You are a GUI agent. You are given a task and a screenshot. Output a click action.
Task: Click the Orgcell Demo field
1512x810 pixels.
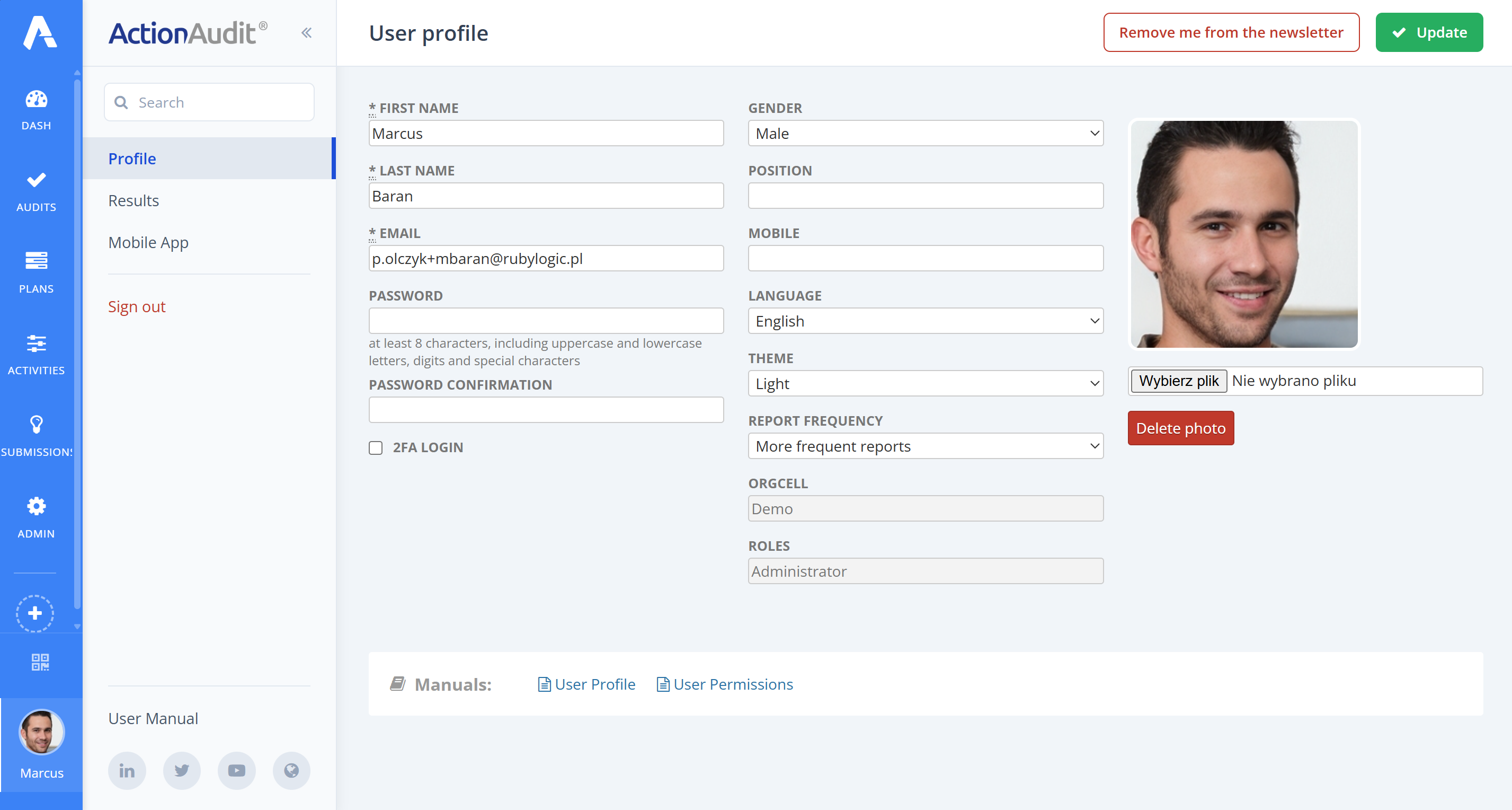coord(926,509)
